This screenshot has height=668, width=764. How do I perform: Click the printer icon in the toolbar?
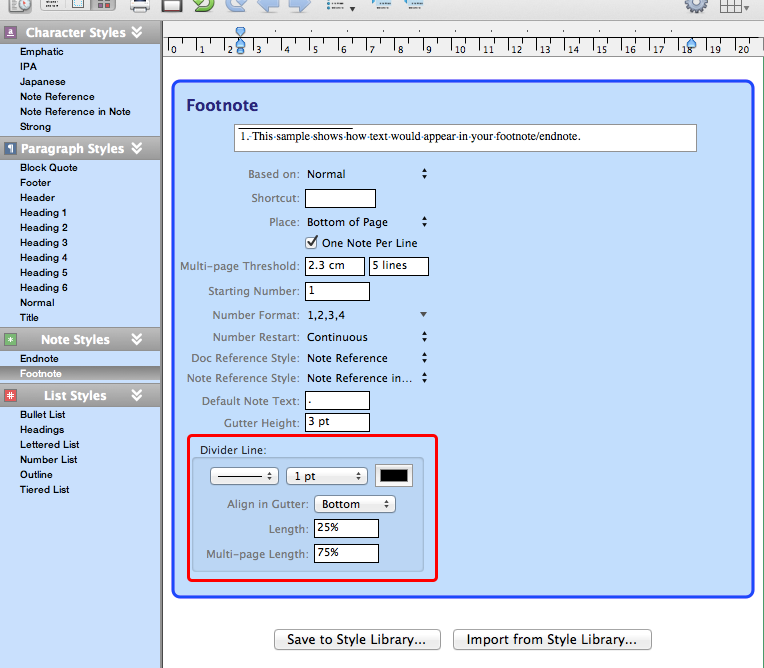(x=141, y=5)
